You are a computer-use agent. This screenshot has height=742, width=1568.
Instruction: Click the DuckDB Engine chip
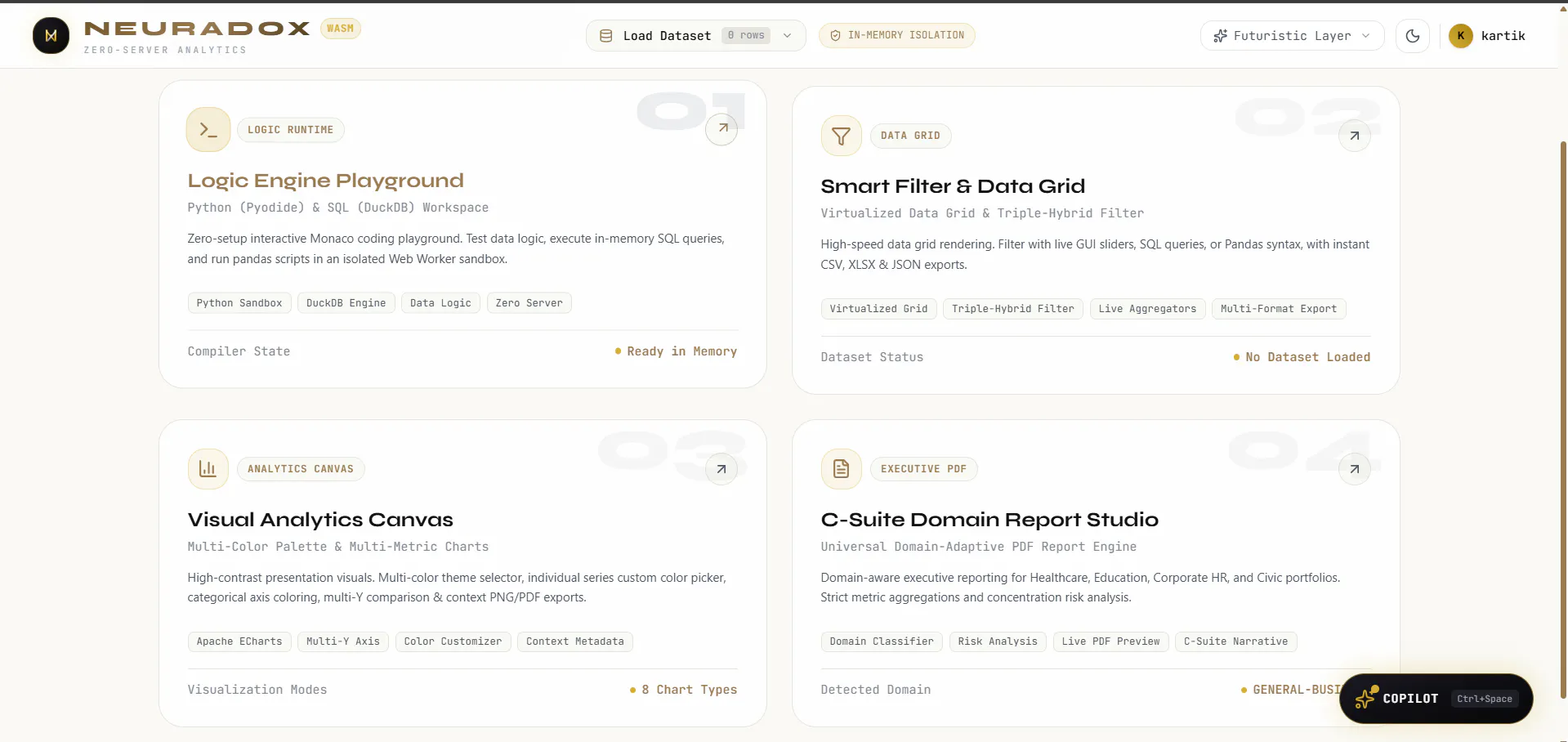pyautogui.click(x=346, y=303)
